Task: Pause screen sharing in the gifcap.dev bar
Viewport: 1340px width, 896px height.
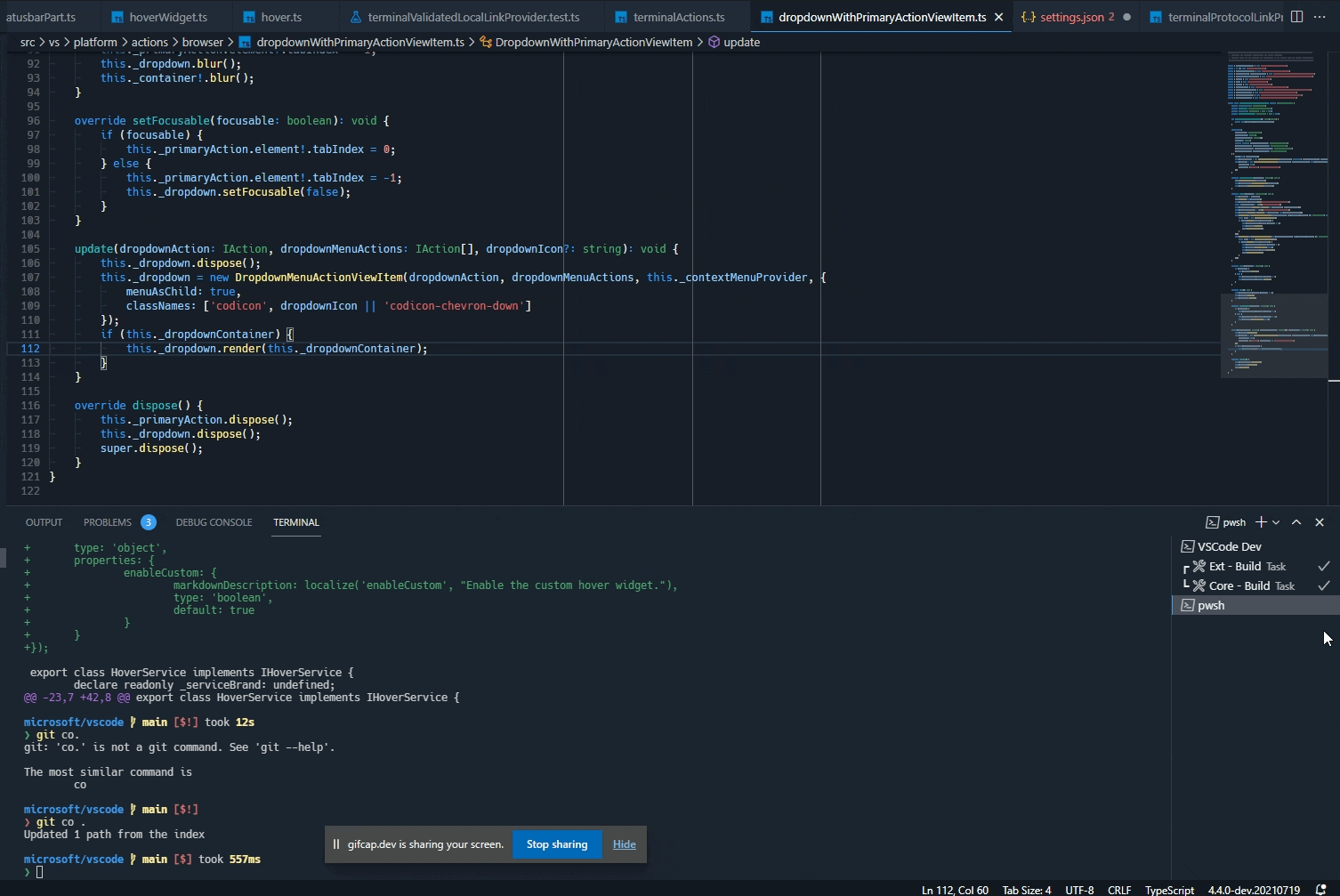Action: point(336,844)
